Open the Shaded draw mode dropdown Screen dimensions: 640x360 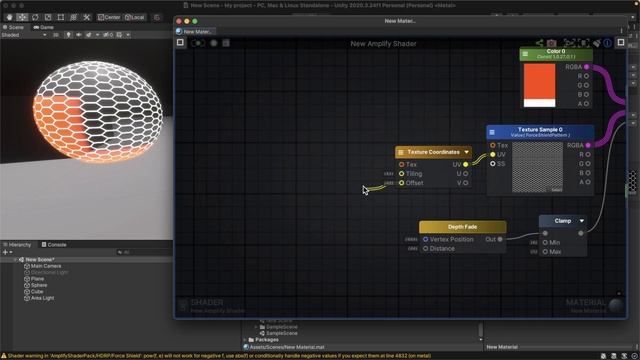(x=24, y=35)
